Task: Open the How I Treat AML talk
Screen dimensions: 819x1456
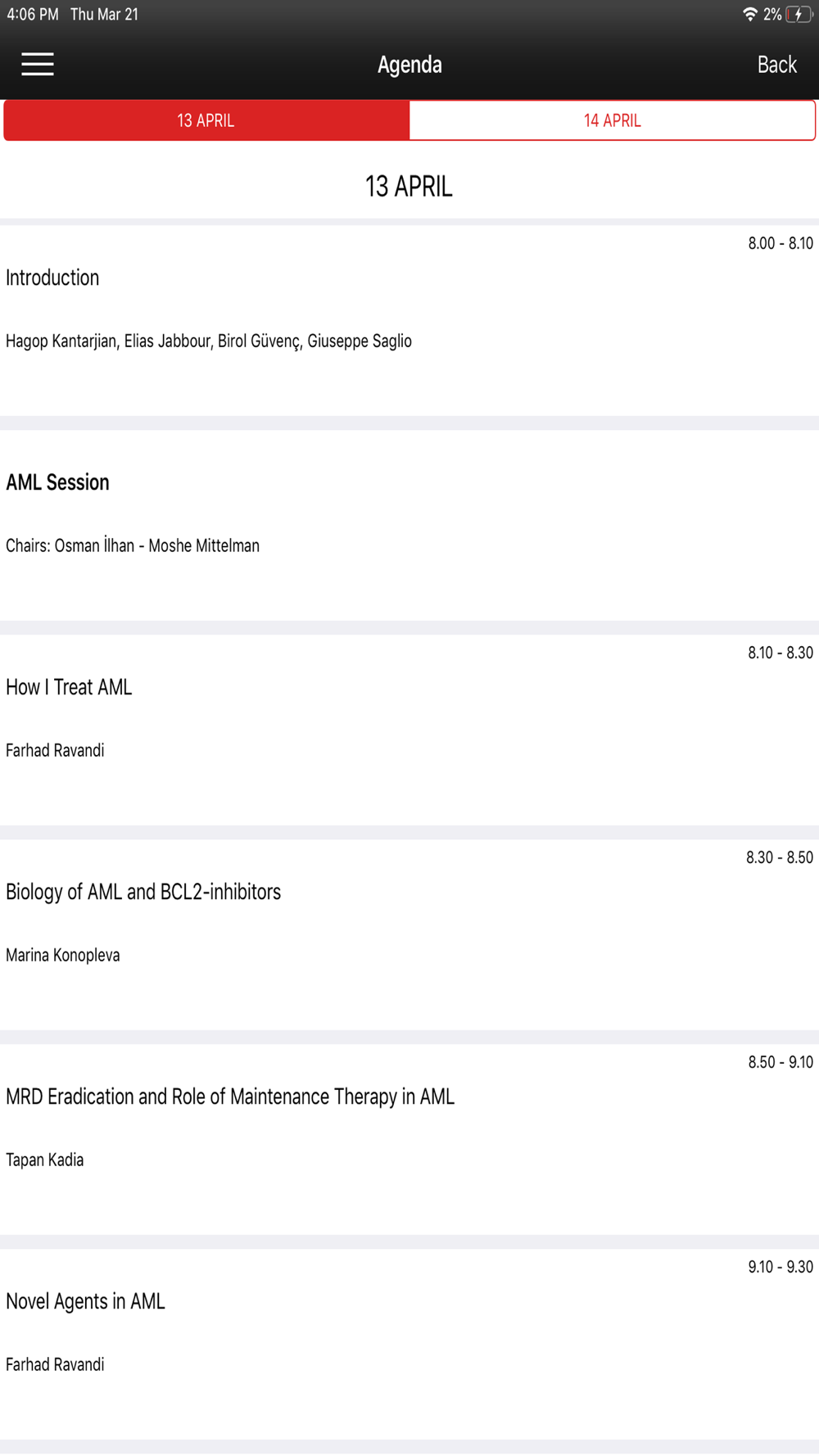Action: (x=69, y=687)
